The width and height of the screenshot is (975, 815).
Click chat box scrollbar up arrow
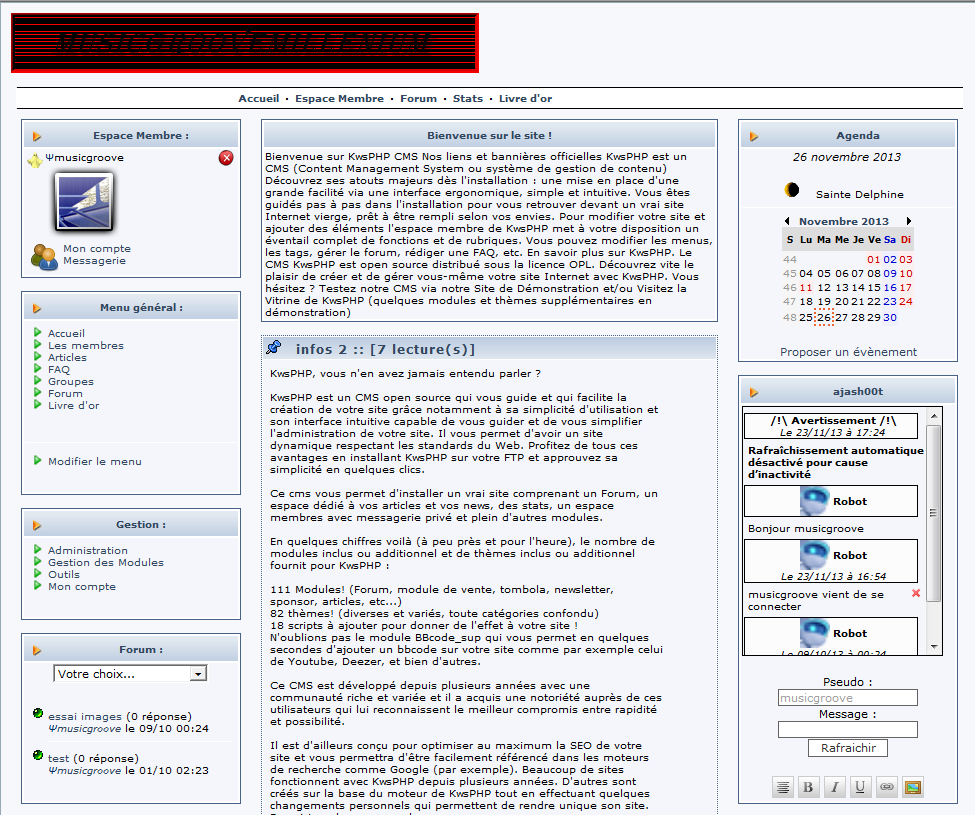pyautogui.click(x=934, y=415)
